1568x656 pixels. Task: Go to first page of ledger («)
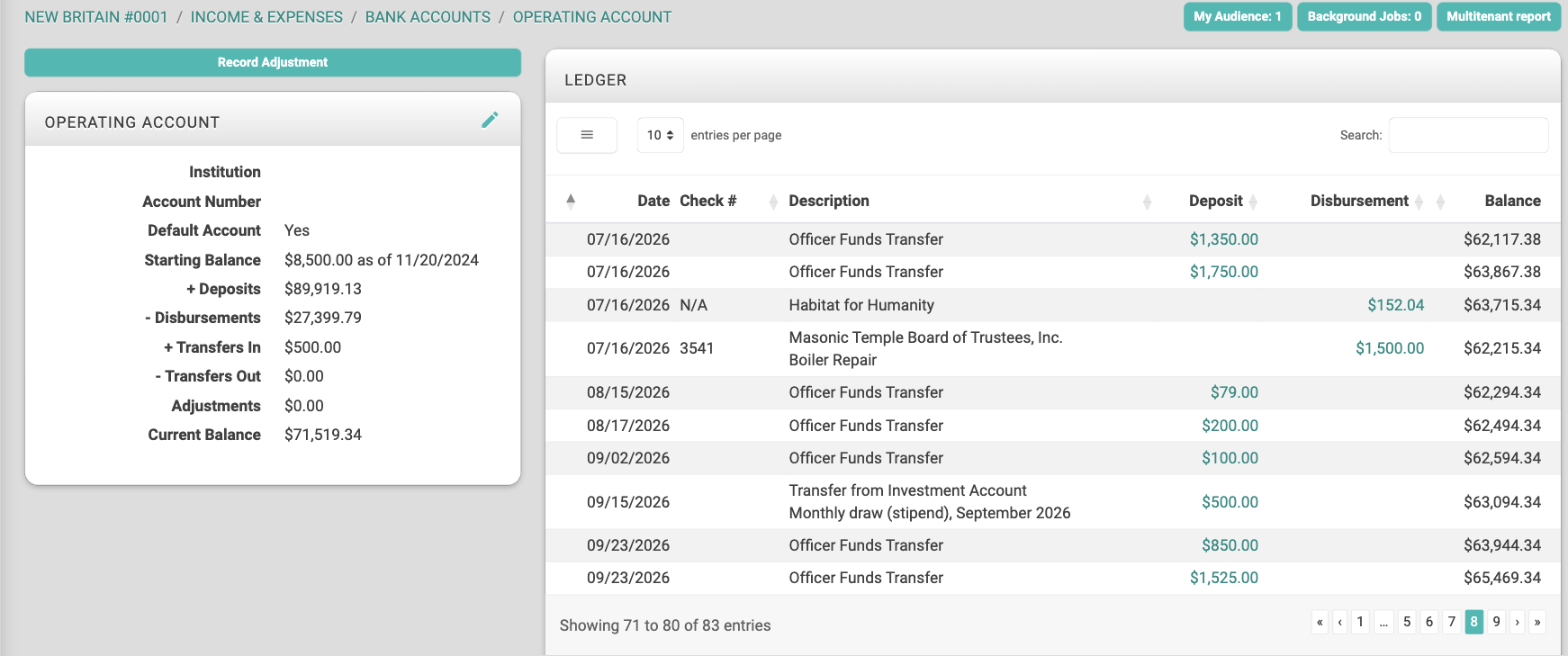pyautogui.click(x=1320, y=622)
